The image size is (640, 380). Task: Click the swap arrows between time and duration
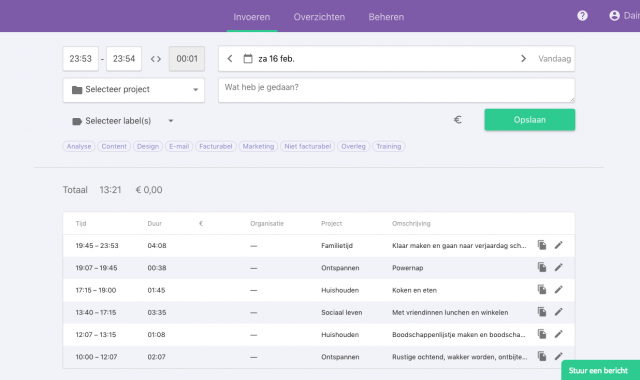click(156, 59)
